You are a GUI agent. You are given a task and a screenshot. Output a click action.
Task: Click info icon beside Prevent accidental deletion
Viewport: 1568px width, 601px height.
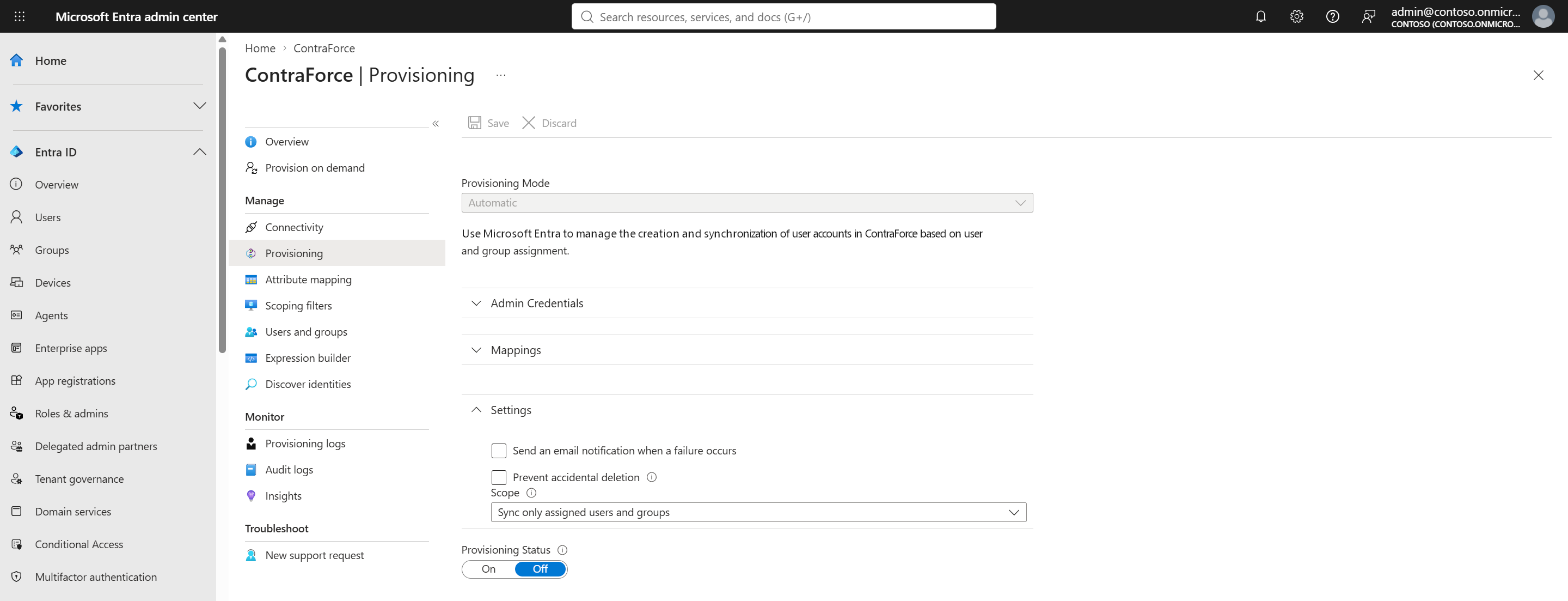(652, 477)
